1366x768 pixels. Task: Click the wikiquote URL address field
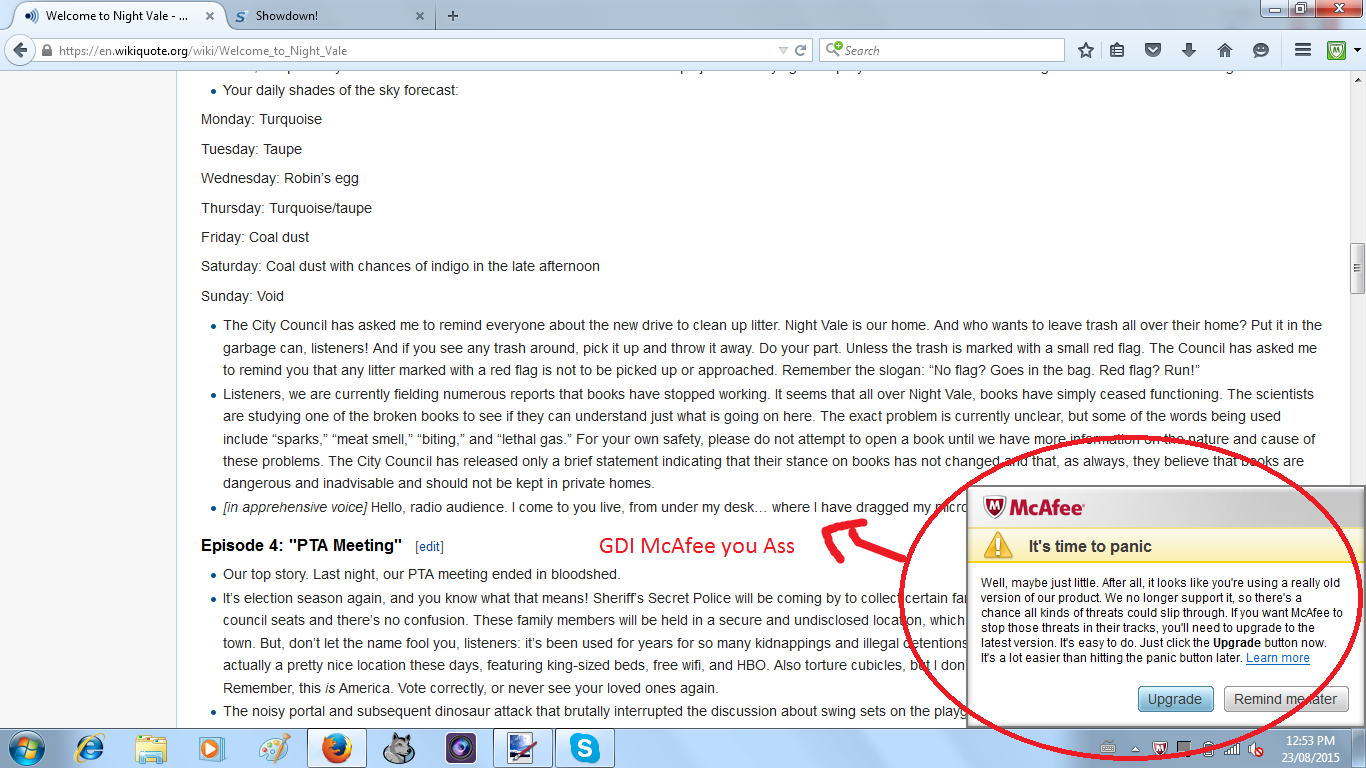pos(415,50)
